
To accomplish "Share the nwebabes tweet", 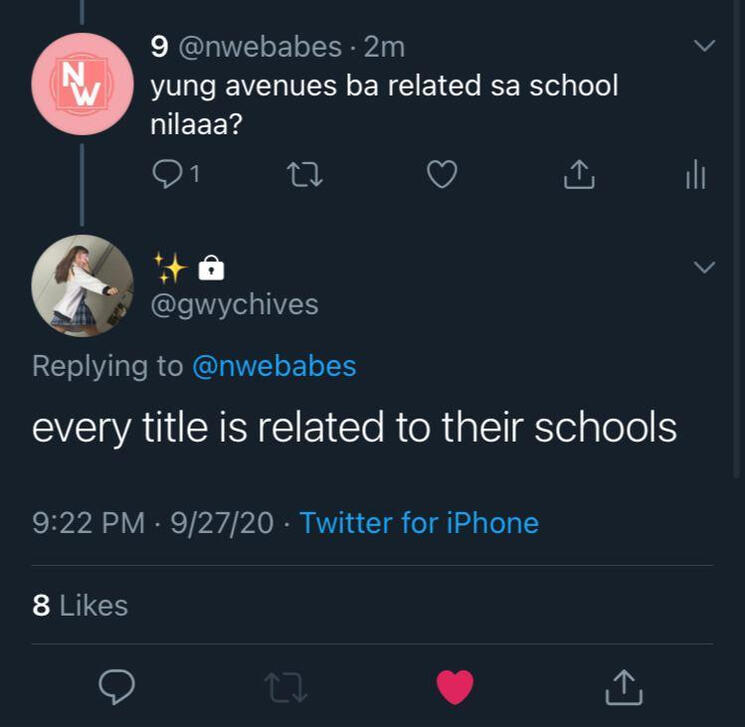I will [579, 175].
